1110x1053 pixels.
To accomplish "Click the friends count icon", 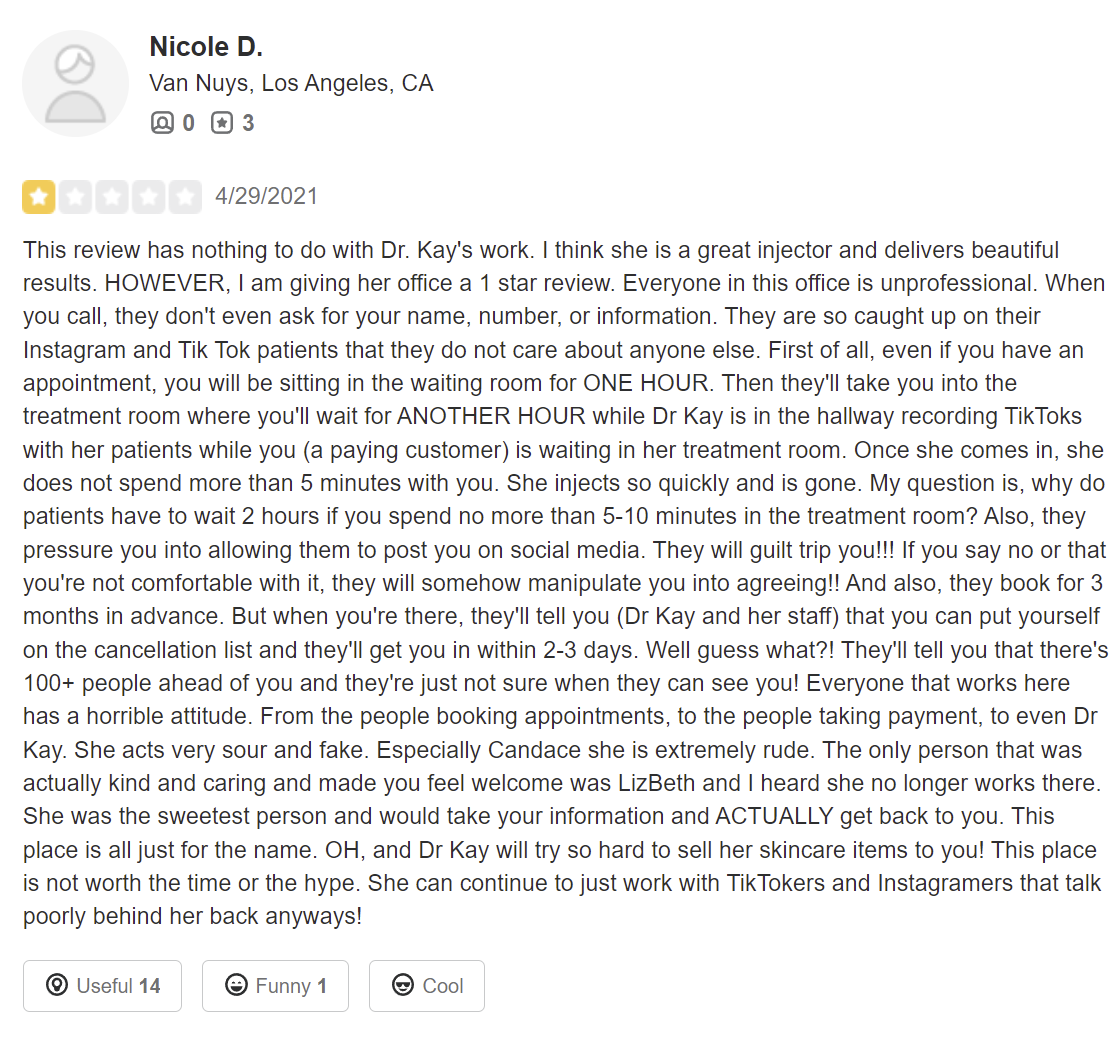I will click(162, 123).
